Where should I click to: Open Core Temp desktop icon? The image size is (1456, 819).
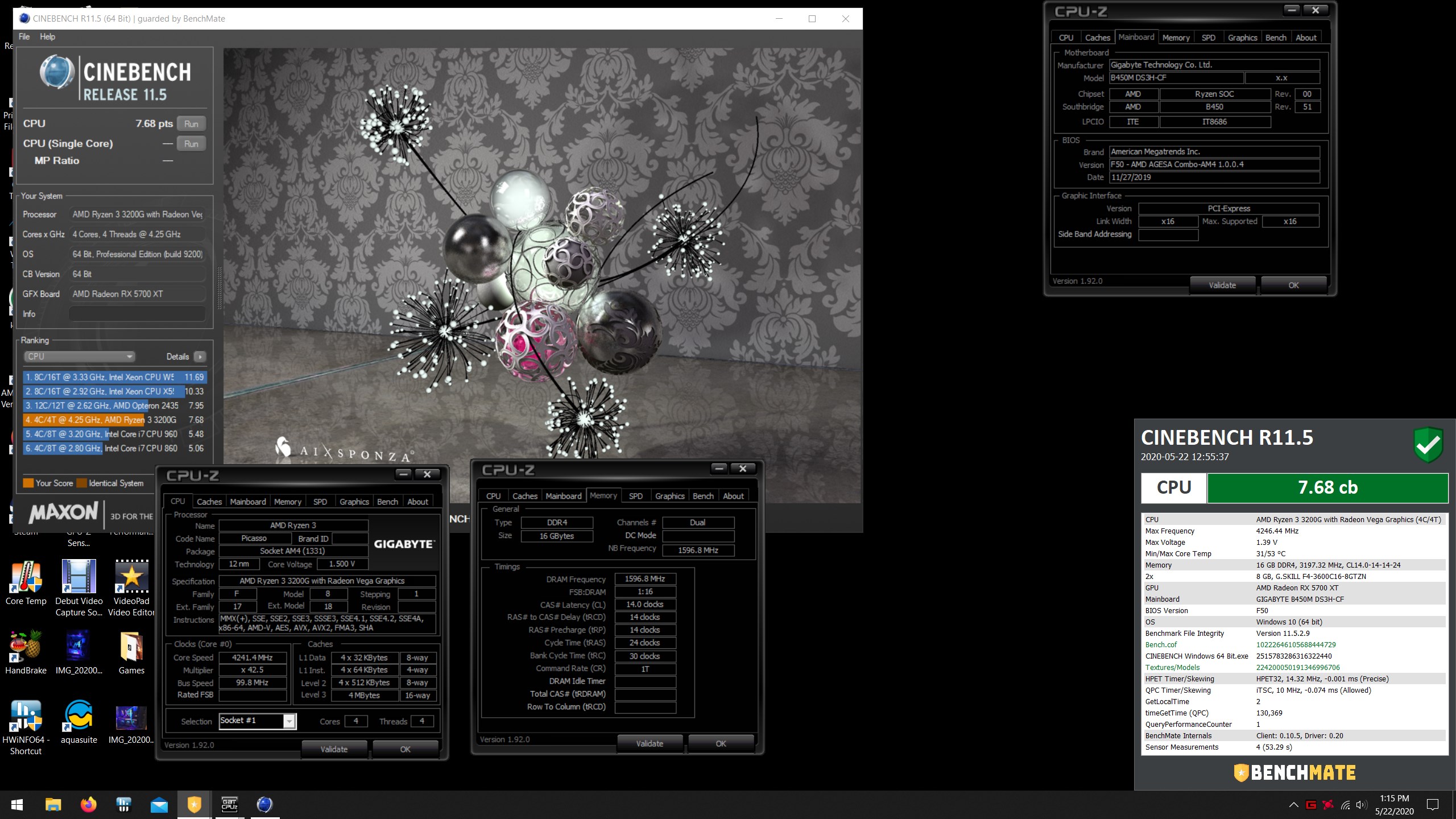tap(26, 583)
